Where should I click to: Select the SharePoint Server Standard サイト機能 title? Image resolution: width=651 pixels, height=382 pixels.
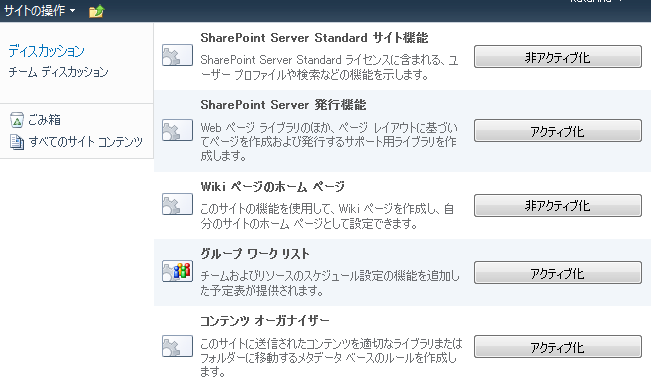314,38
